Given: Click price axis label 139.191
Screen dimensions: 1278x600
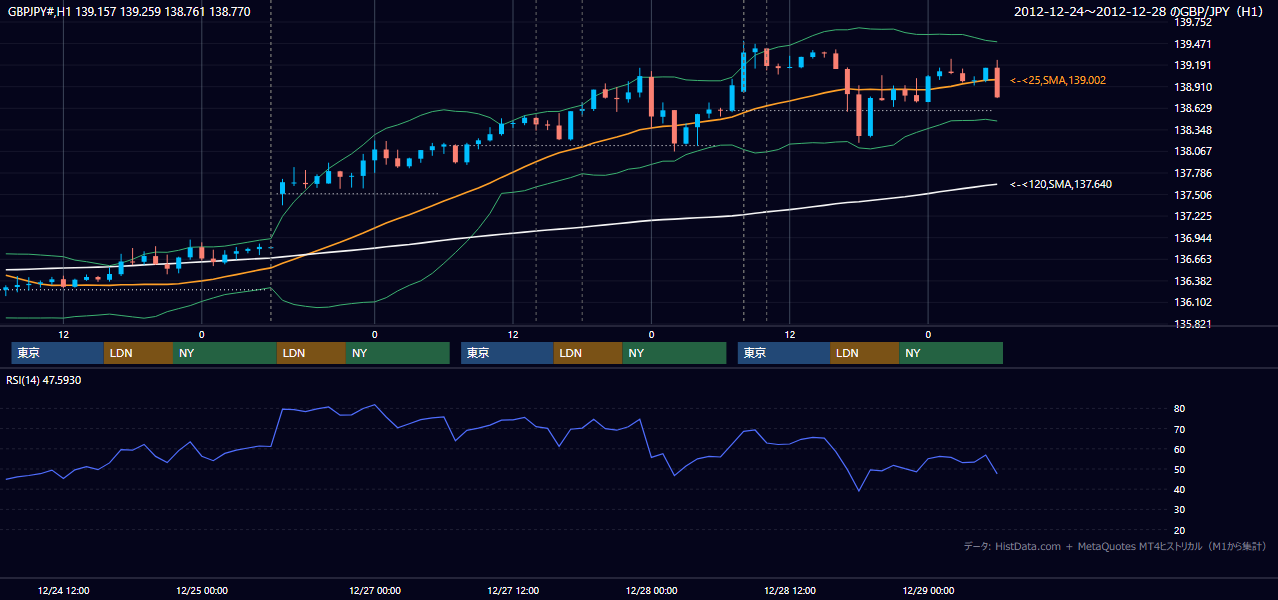Looking at the screenshot, I should [1193, 65].
